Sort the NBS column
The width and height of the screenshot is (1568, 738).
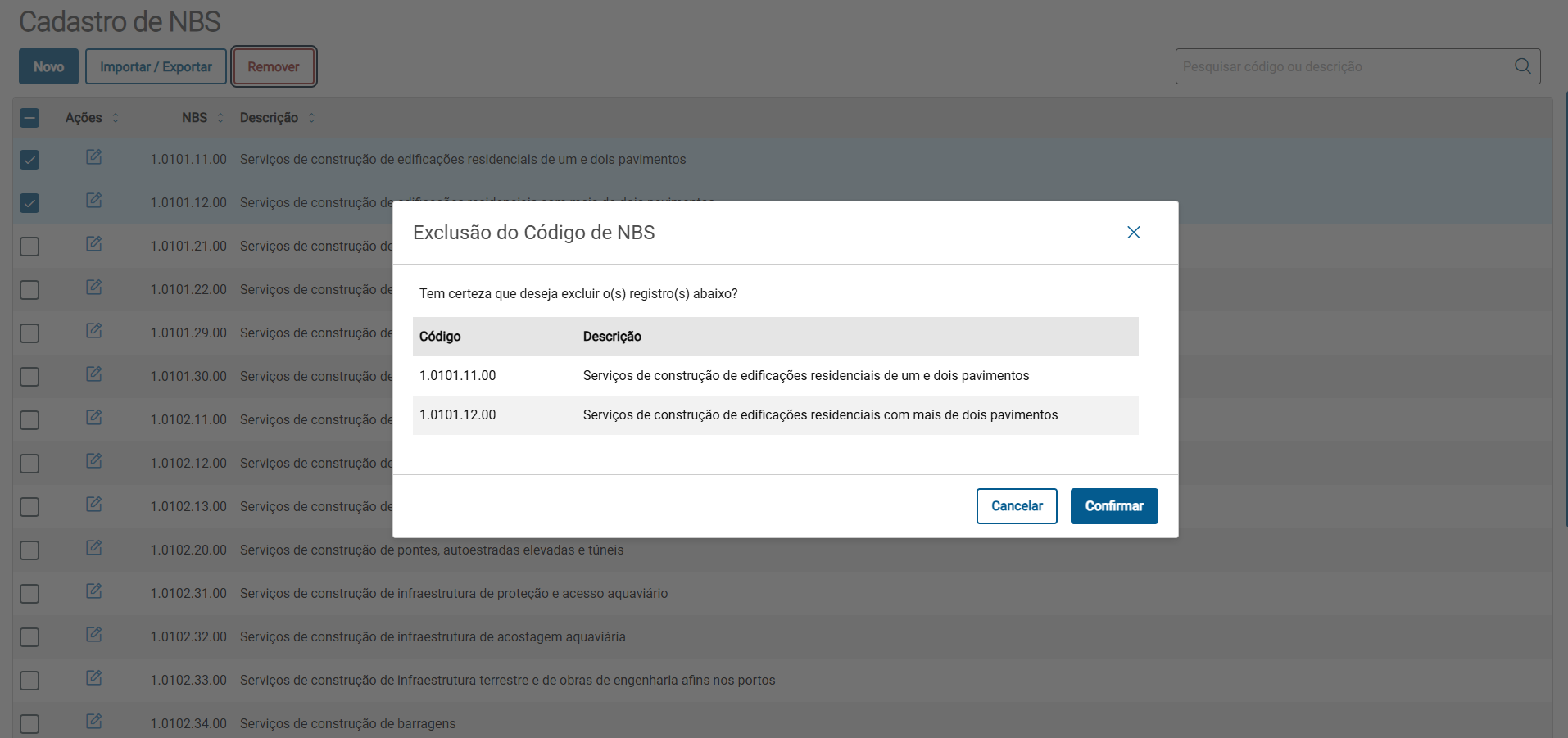220,118
